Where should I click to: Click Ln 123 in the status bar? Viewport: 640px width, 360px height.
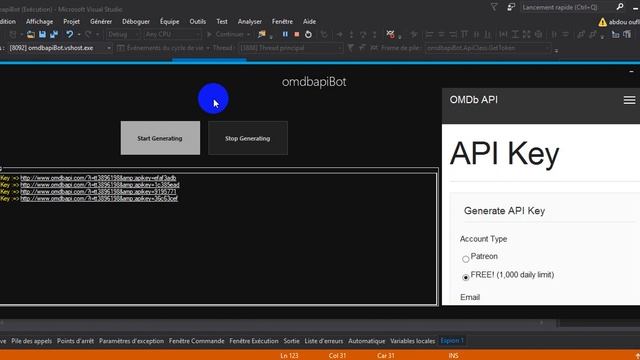click(x=289, y=356)
